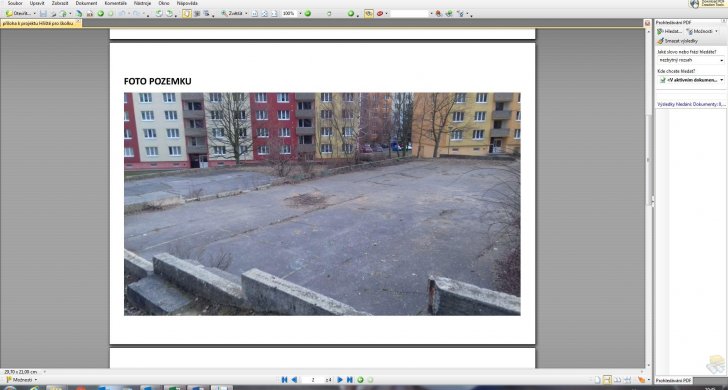Click the rotate counterclockwise icon

click(159, 13)
